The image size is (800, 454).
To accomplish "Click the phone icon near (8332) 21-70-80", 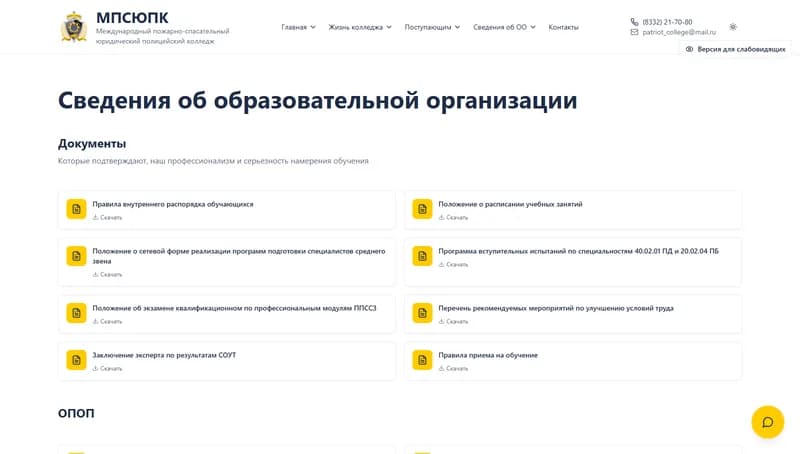I will pyautogui.click(x=634, y=22).
